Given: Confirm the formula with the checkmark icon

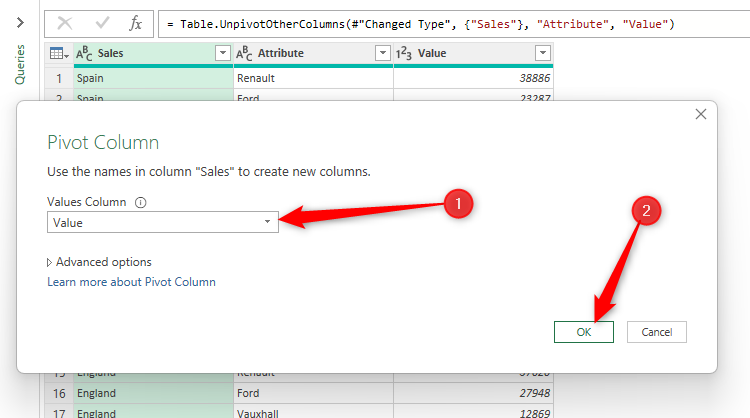Looking at the screenshot, I should [x=102, y=23].
